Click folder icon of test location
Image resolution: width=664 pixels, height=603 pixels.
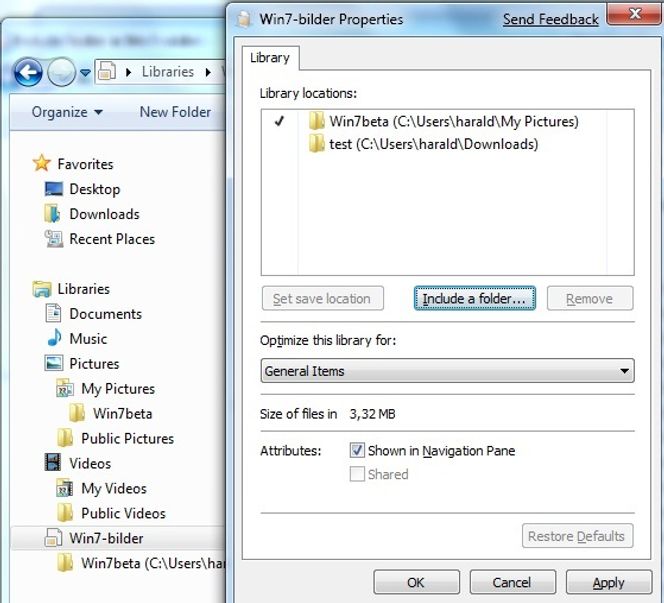coord(316,144)
